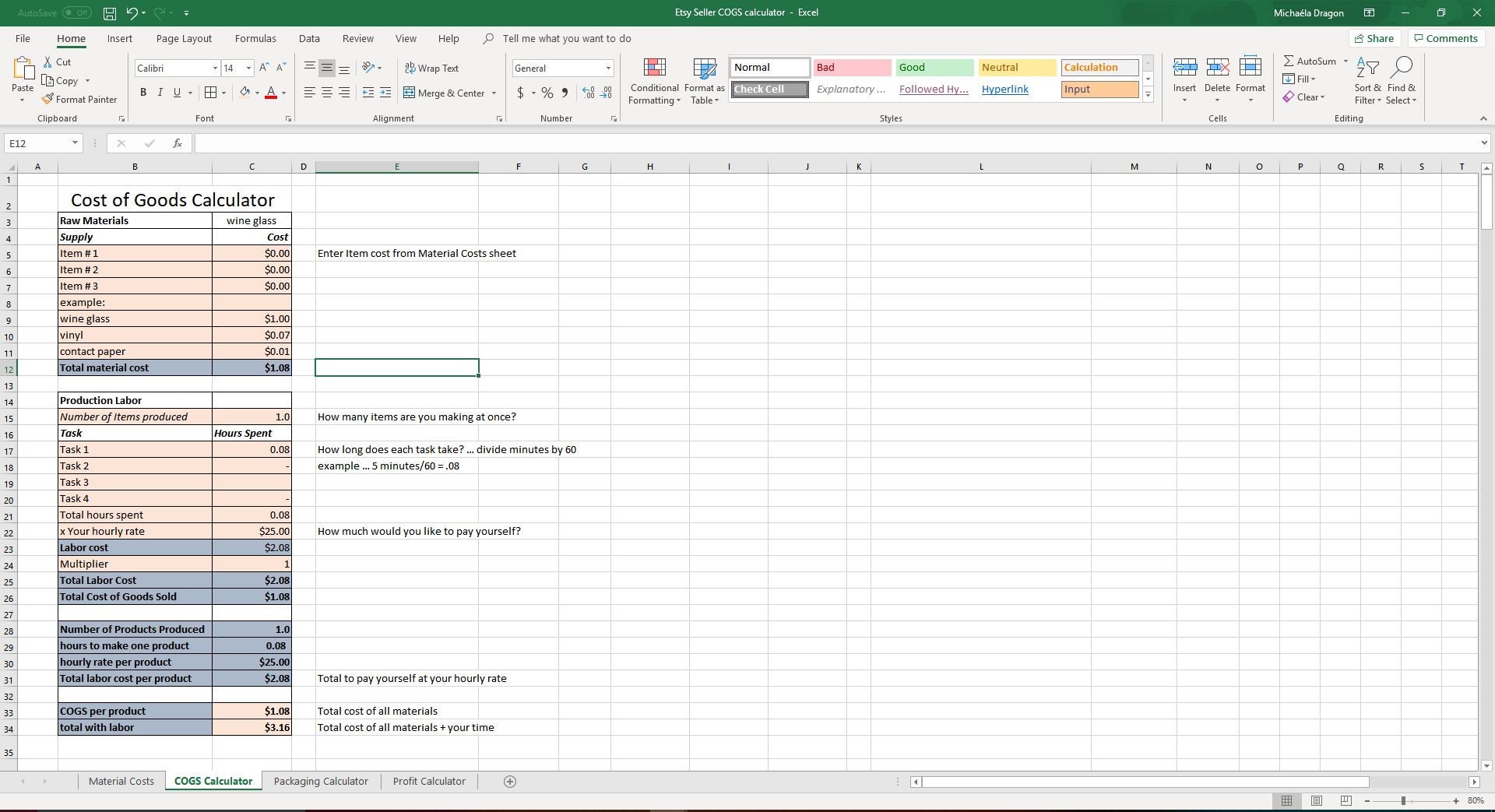This screenshot has width=1495, height=812.
Task: Toggle italic formatting
Action: pos(160,92)
